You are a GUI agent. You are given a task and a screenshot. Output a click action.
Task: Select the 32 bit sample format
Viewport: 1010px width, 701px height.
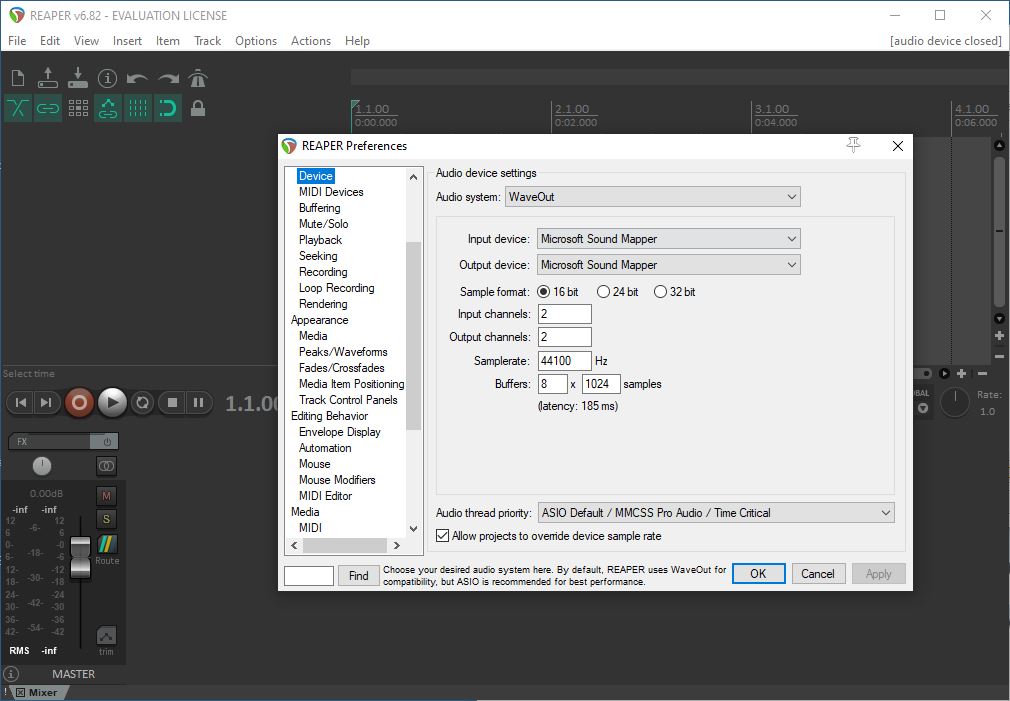(674, 292)
